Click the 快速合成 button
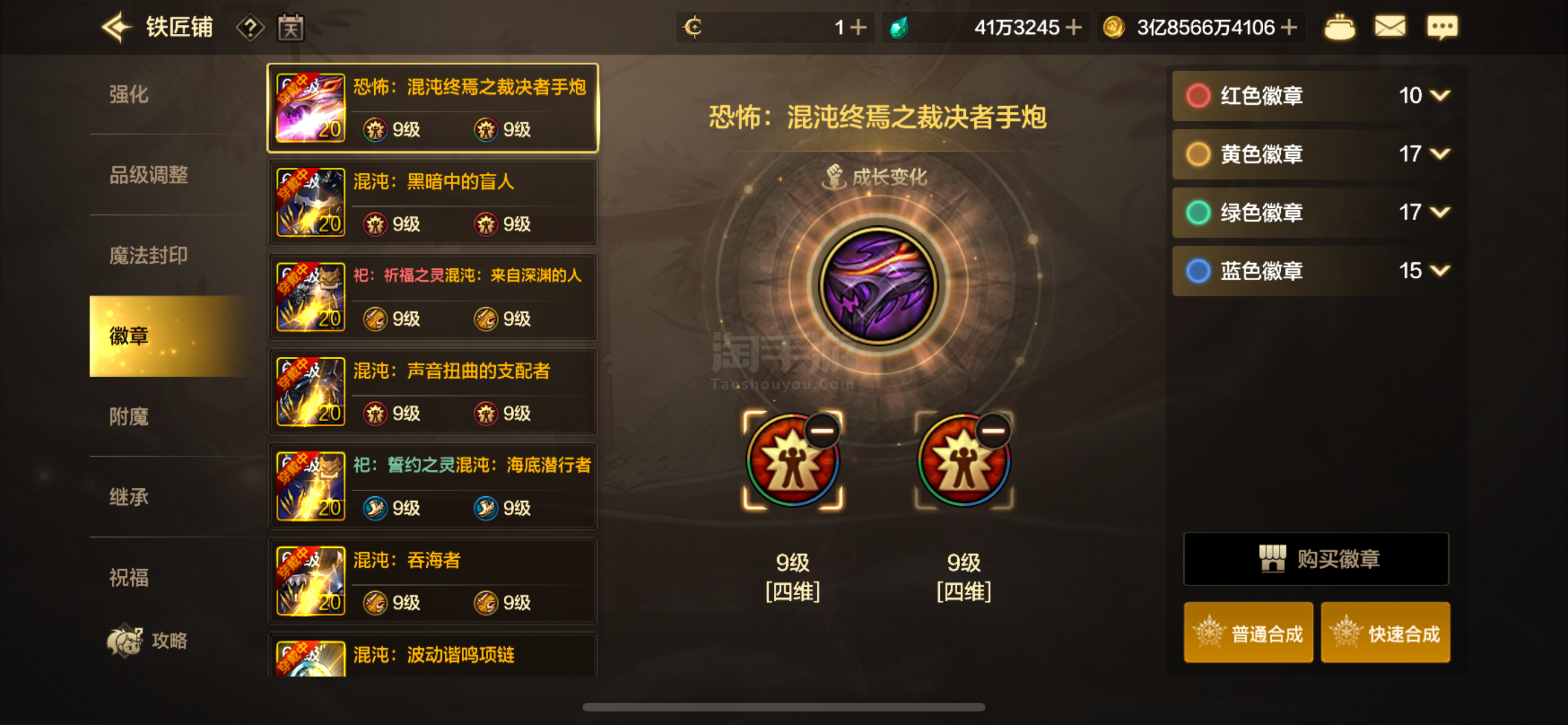The image size is (1568, 725). [1385, 632]
